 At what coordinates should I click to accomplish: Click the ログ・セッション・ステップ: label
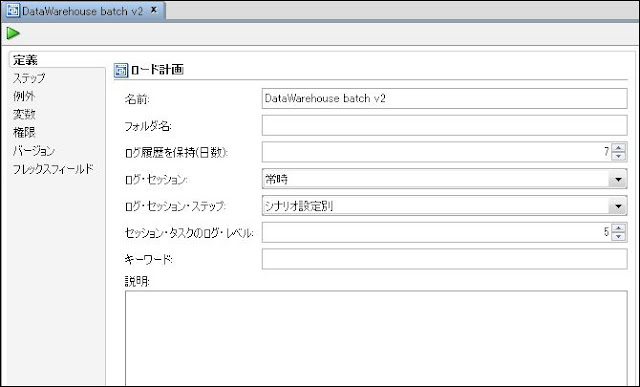point(175,206)
